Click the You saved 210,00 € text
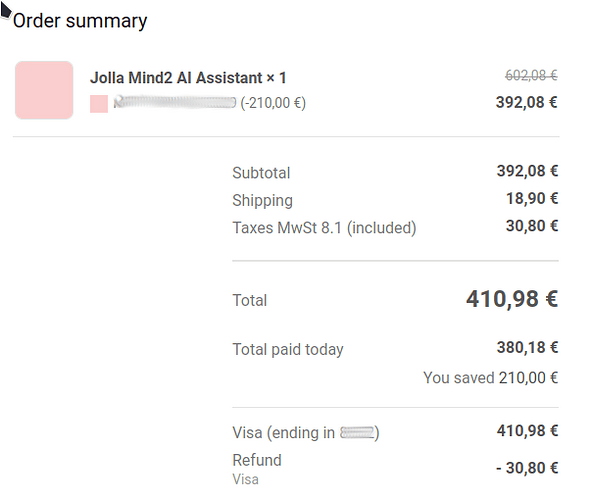This screenshot has height=500, width=591. coord(490,378)
